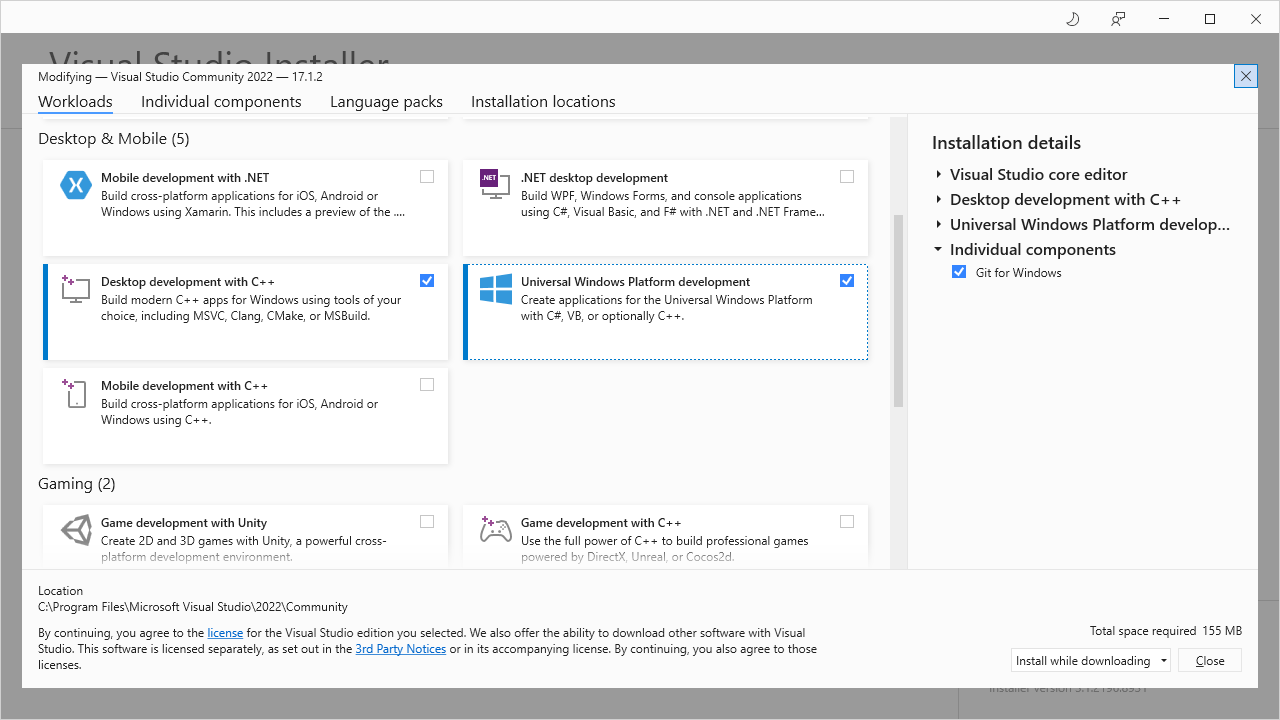Screen dimensions: 1280x720
Task: Uncheck the Git for Windows component
Action: (x=959, y=272)
